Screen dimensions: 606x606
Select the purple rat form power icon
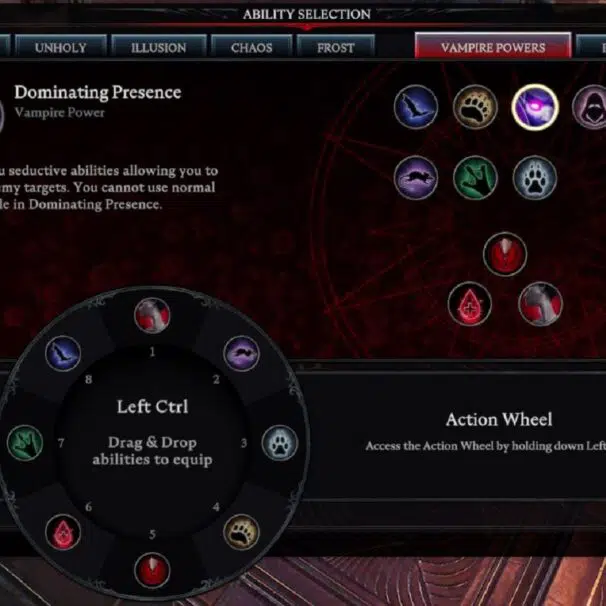[416, 178]
